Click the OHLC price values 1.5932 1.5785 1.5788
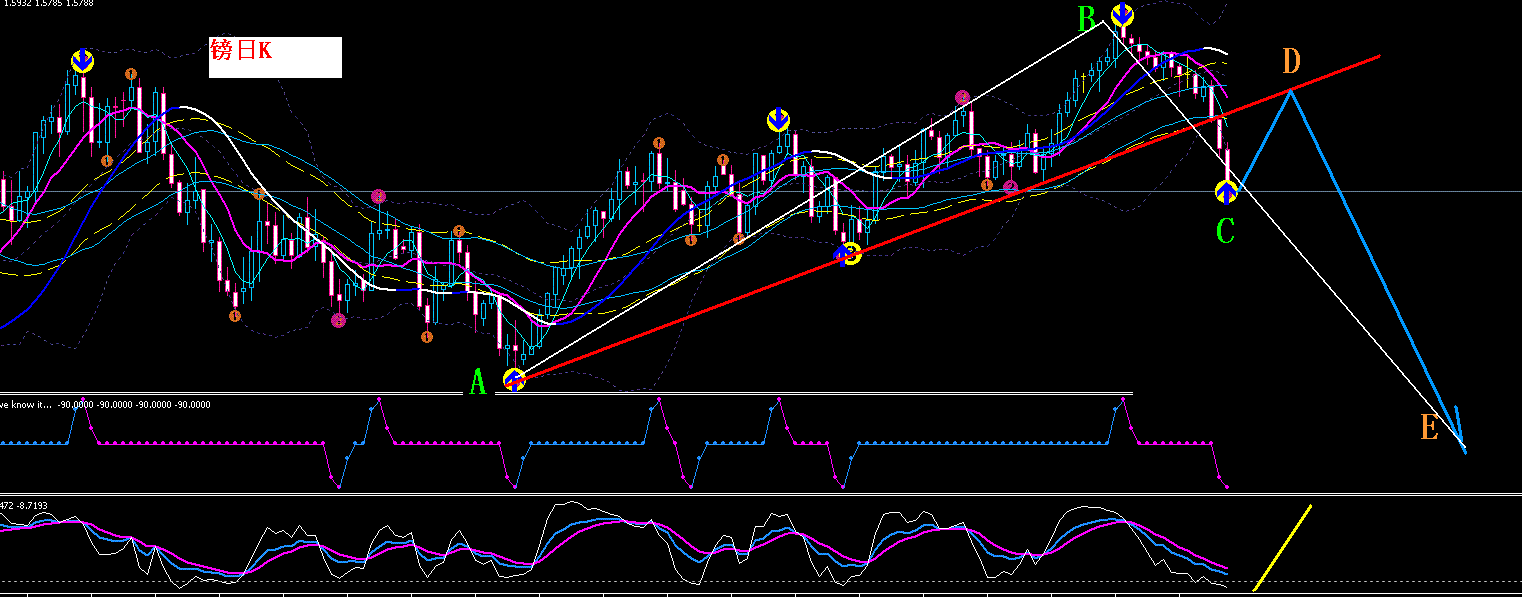 click(x=50, y=4)
